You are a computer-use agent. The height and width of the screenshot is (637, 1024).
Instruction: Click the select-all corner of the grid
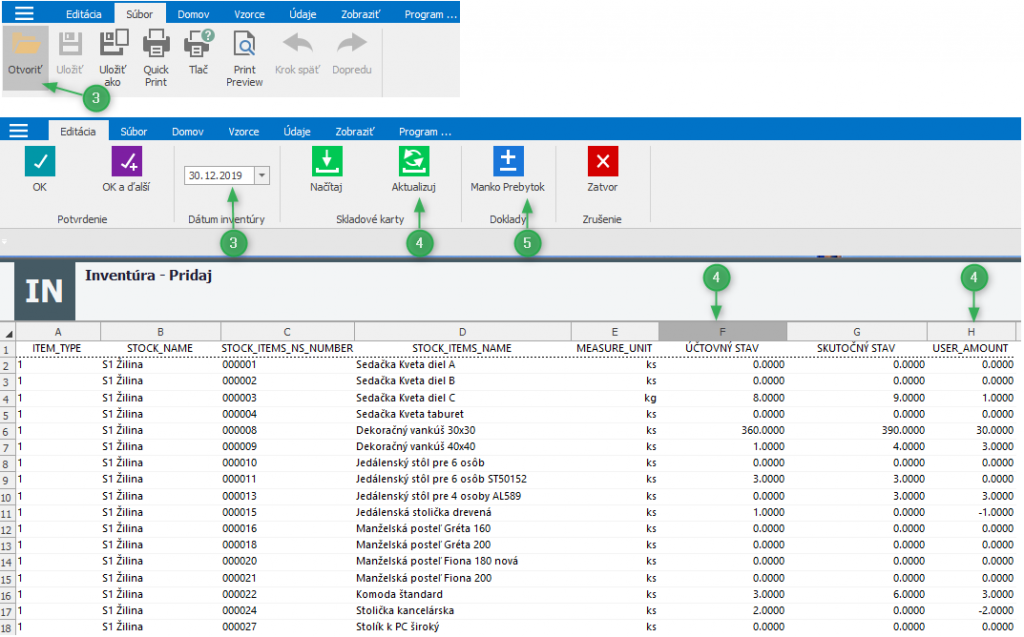click(8, 332)
